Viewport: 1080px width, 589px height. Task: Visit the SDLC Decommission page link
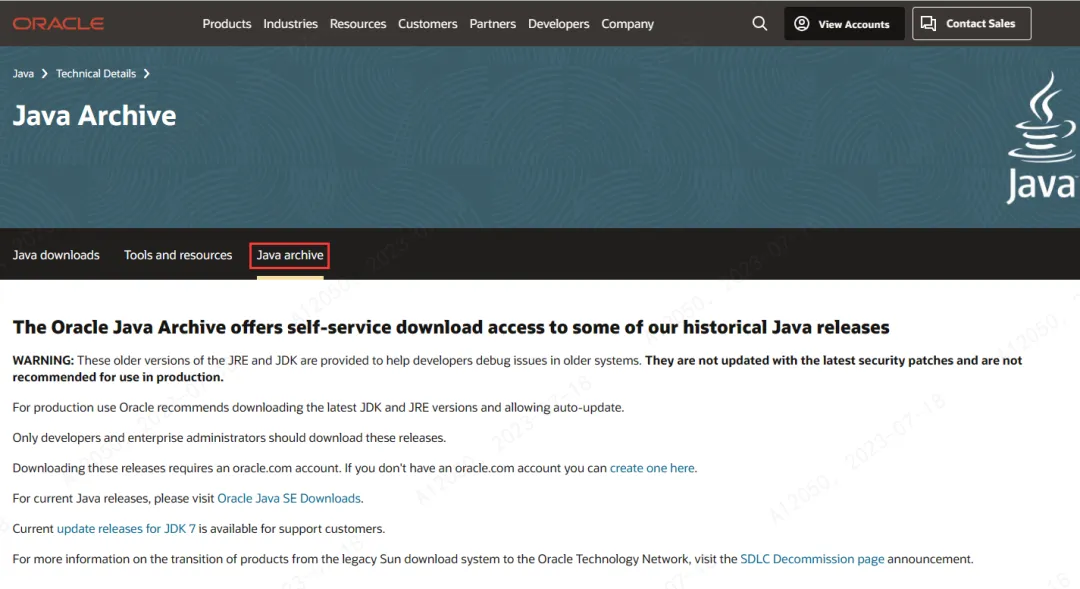tap(812, 559)
